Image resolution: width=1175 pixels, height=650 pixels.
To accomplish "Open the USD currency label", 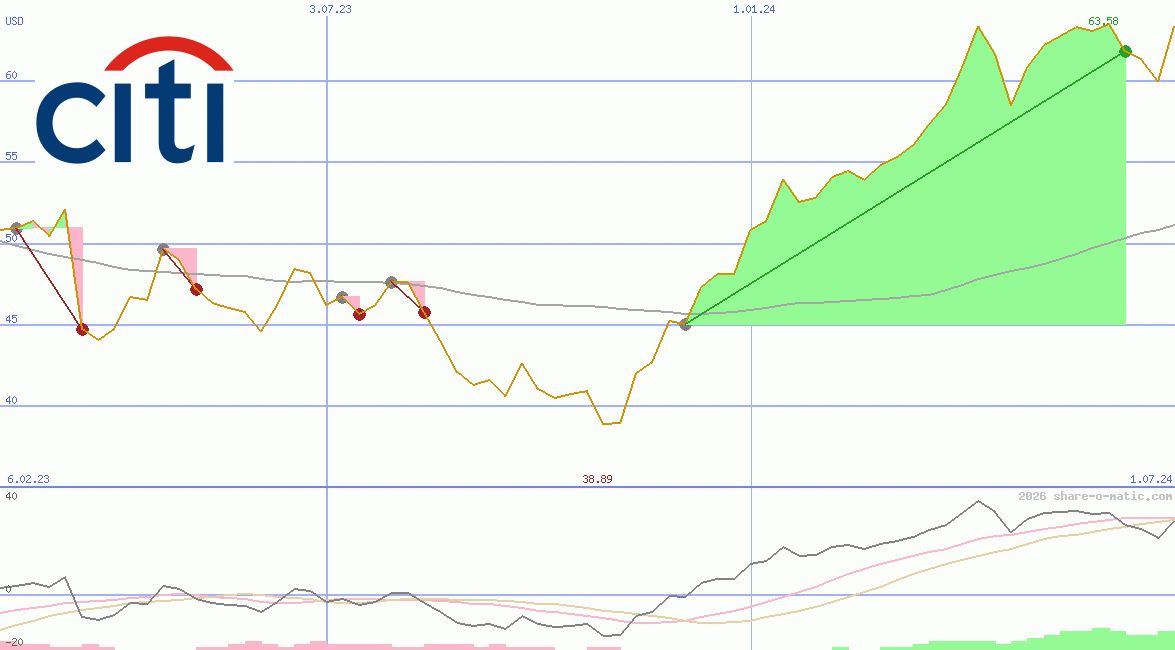I will (12, 22).
